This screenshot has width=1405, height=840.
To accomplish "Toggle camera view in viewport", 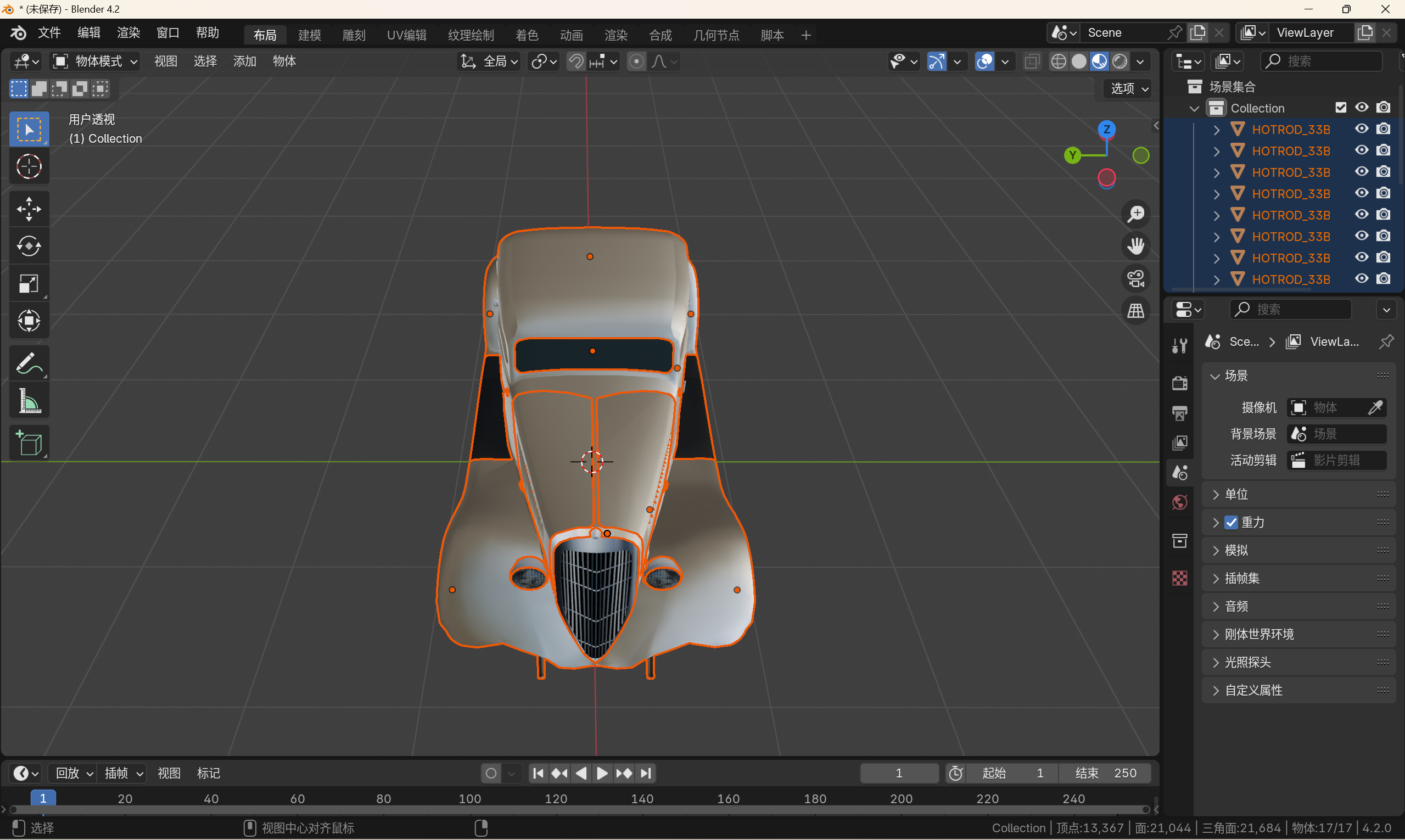I will click(x=1135, y=278).
